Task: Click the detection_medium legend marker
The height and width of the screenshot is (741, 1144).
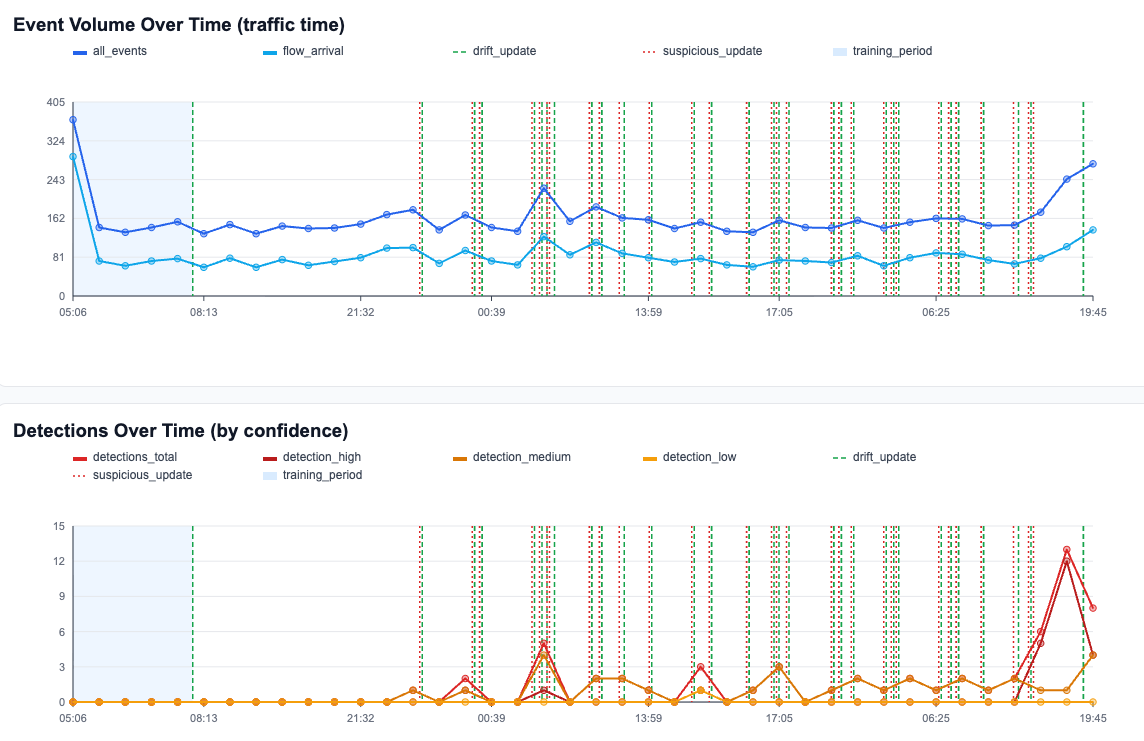Action: [462, 457]
